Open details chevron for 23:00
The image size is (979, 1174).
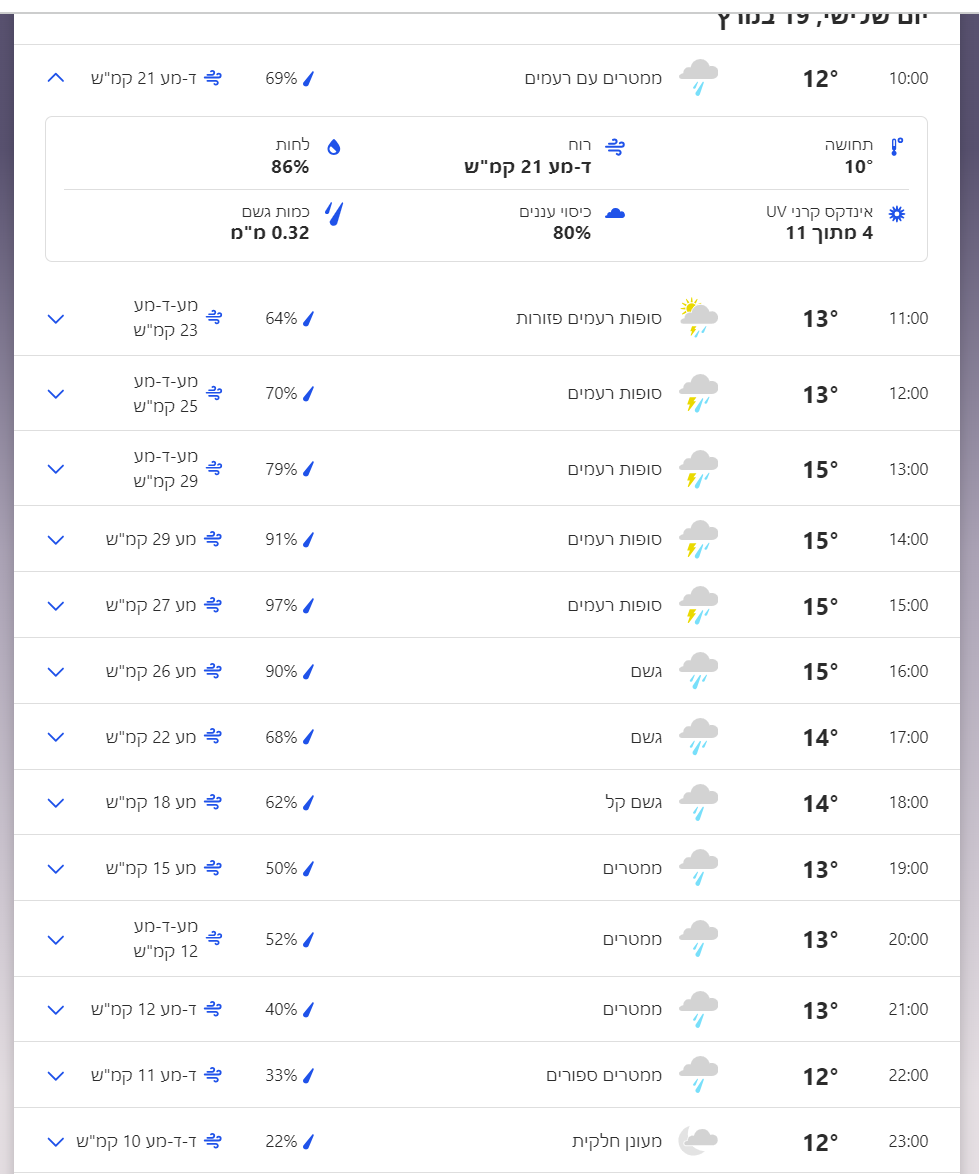(x=56, y=1141)
